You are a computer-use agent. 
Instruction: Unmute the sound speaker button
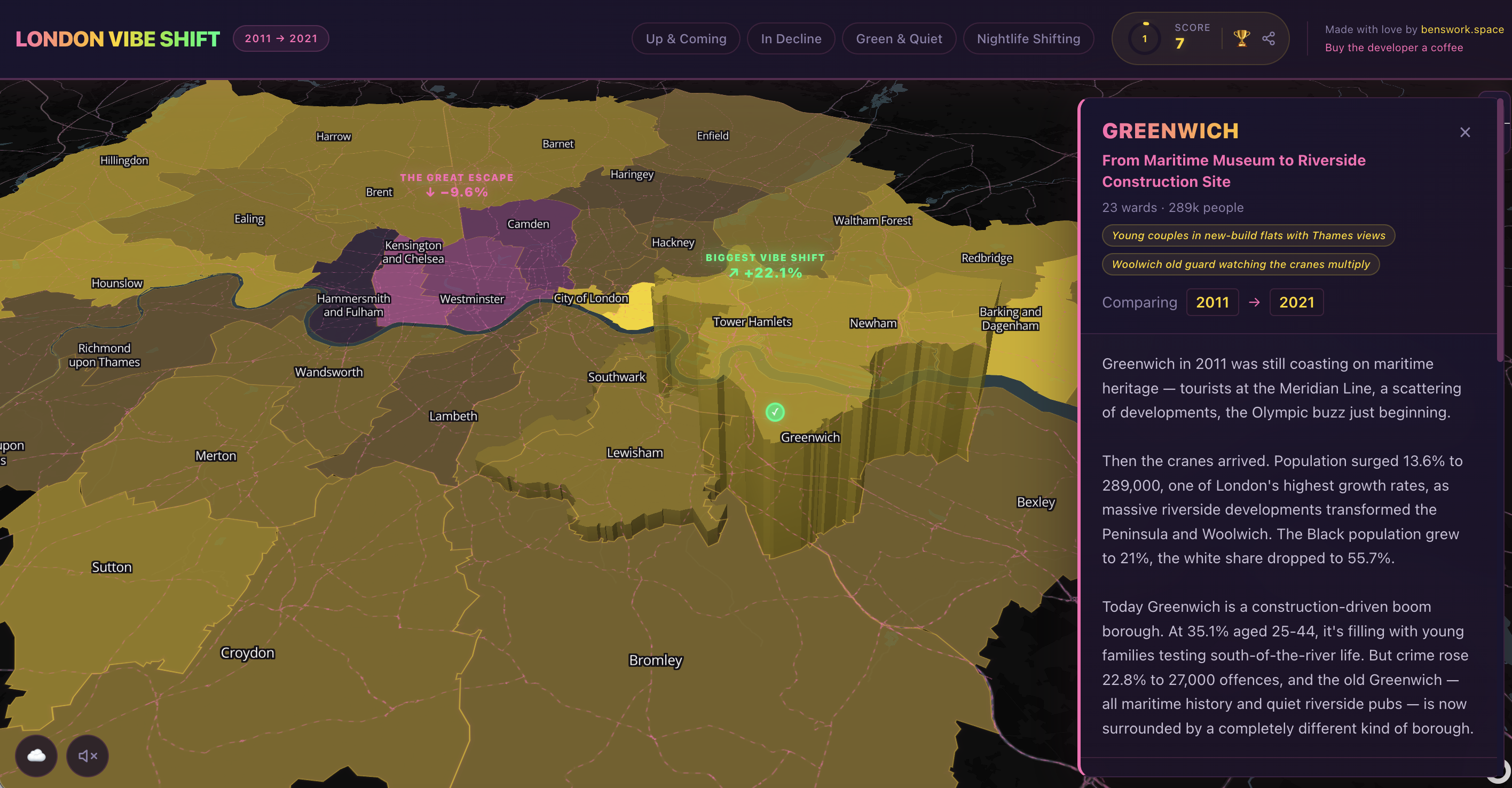(88, 755)
